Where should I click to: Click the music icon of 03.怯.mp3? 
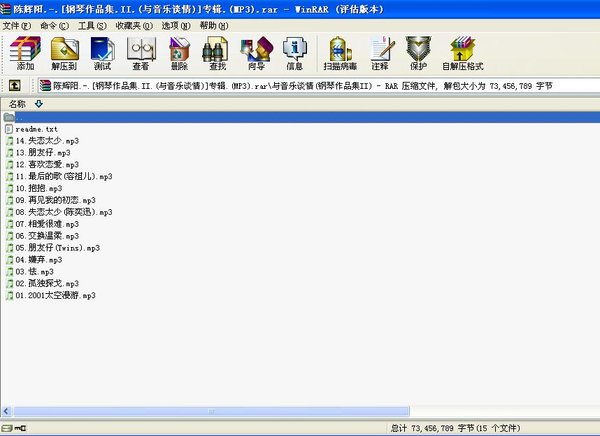10,272
